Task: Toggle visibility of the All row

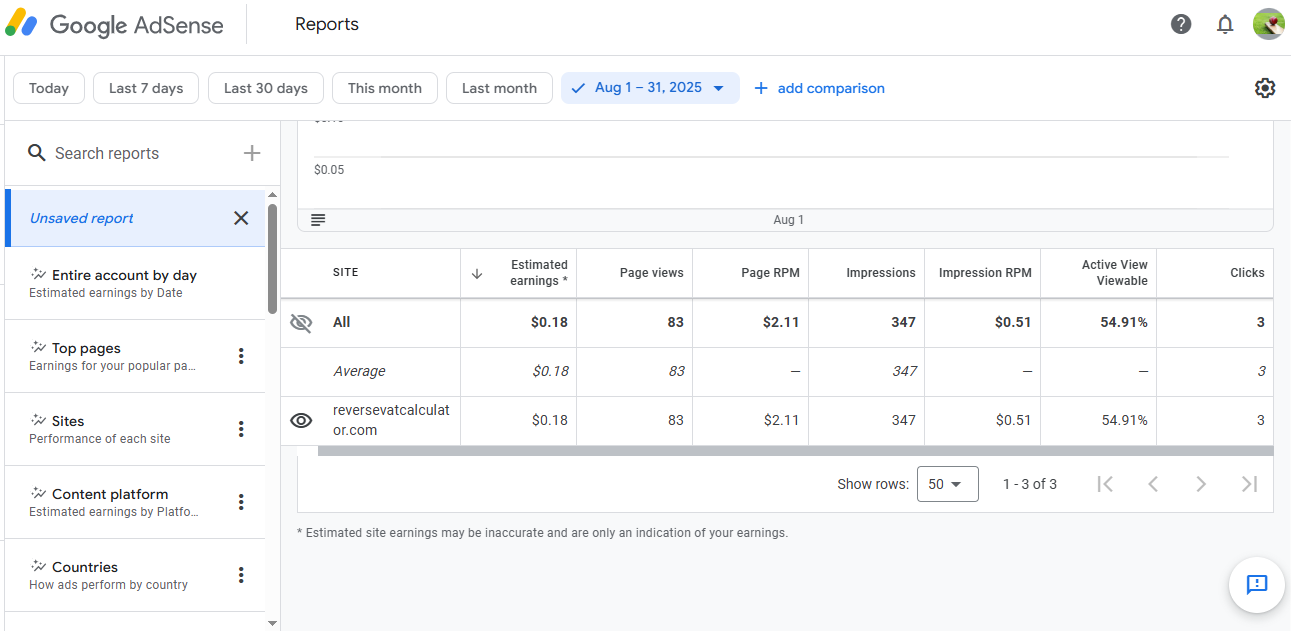Action: pyautogui.click(x=301, y=322)
